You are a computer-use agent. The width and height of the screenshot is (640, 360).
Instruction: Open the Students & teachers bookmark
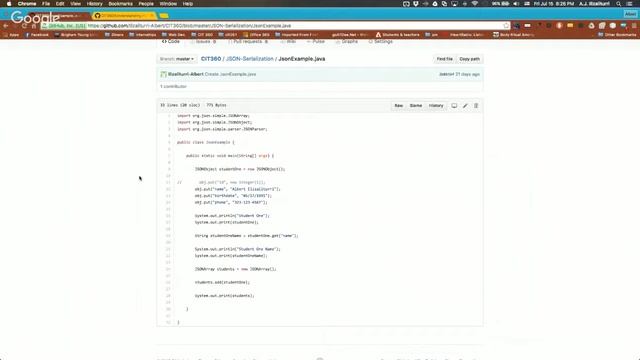(x=398, y=35)
